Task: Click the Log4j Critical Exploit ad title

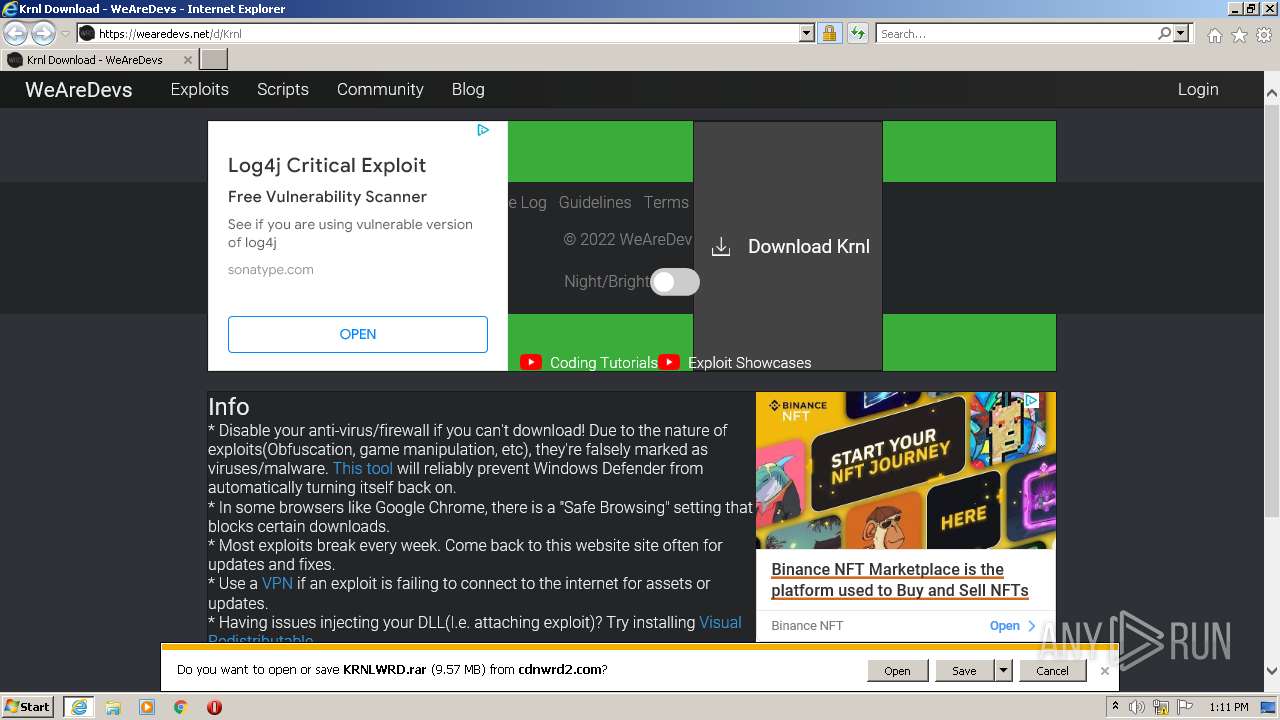Action: pos(327,165)
